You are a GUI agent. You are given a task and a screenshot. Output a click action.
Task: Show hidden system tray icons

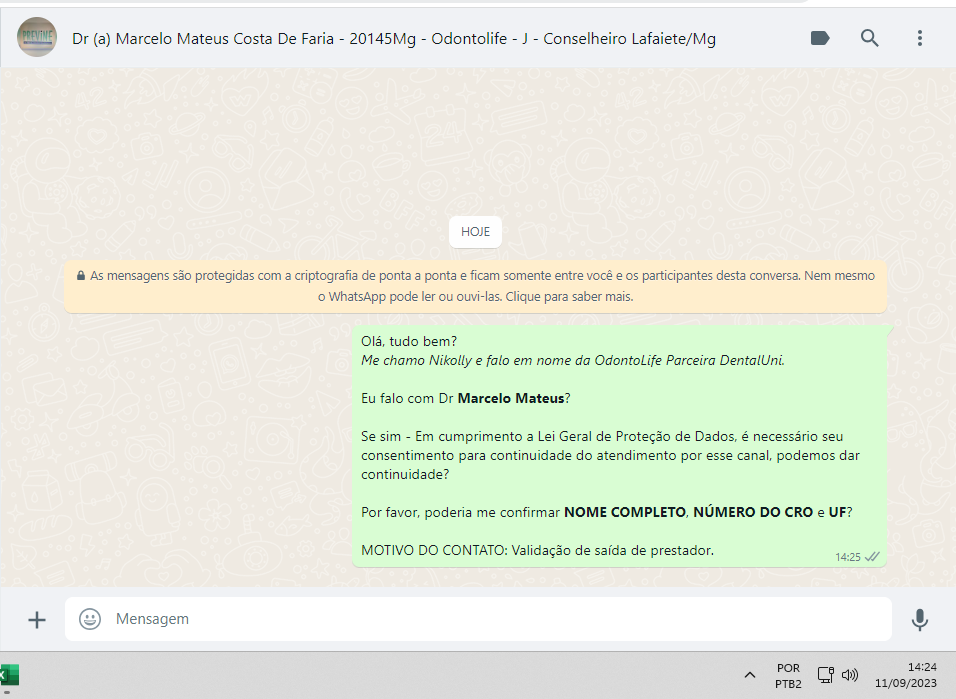point(750,675)
